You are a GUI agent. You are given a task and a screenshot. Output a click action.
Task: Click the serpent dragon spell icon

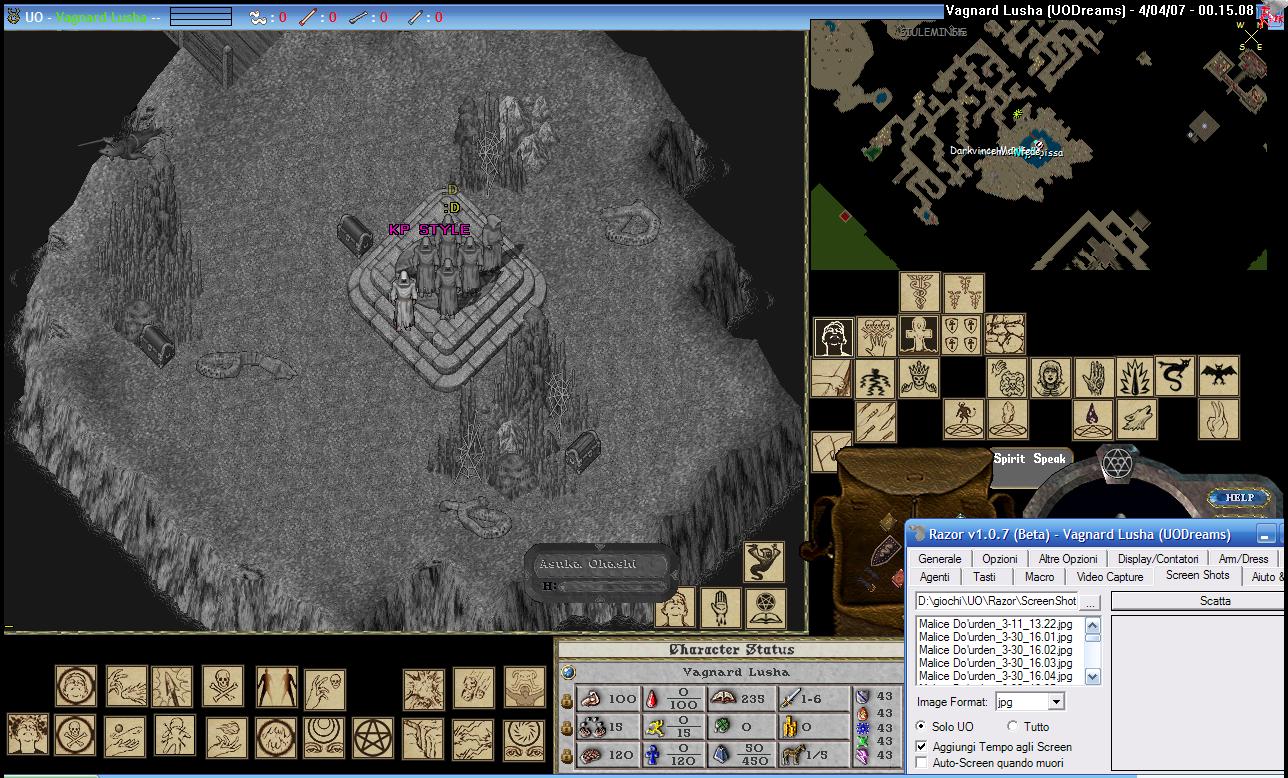coord(1176,376)
